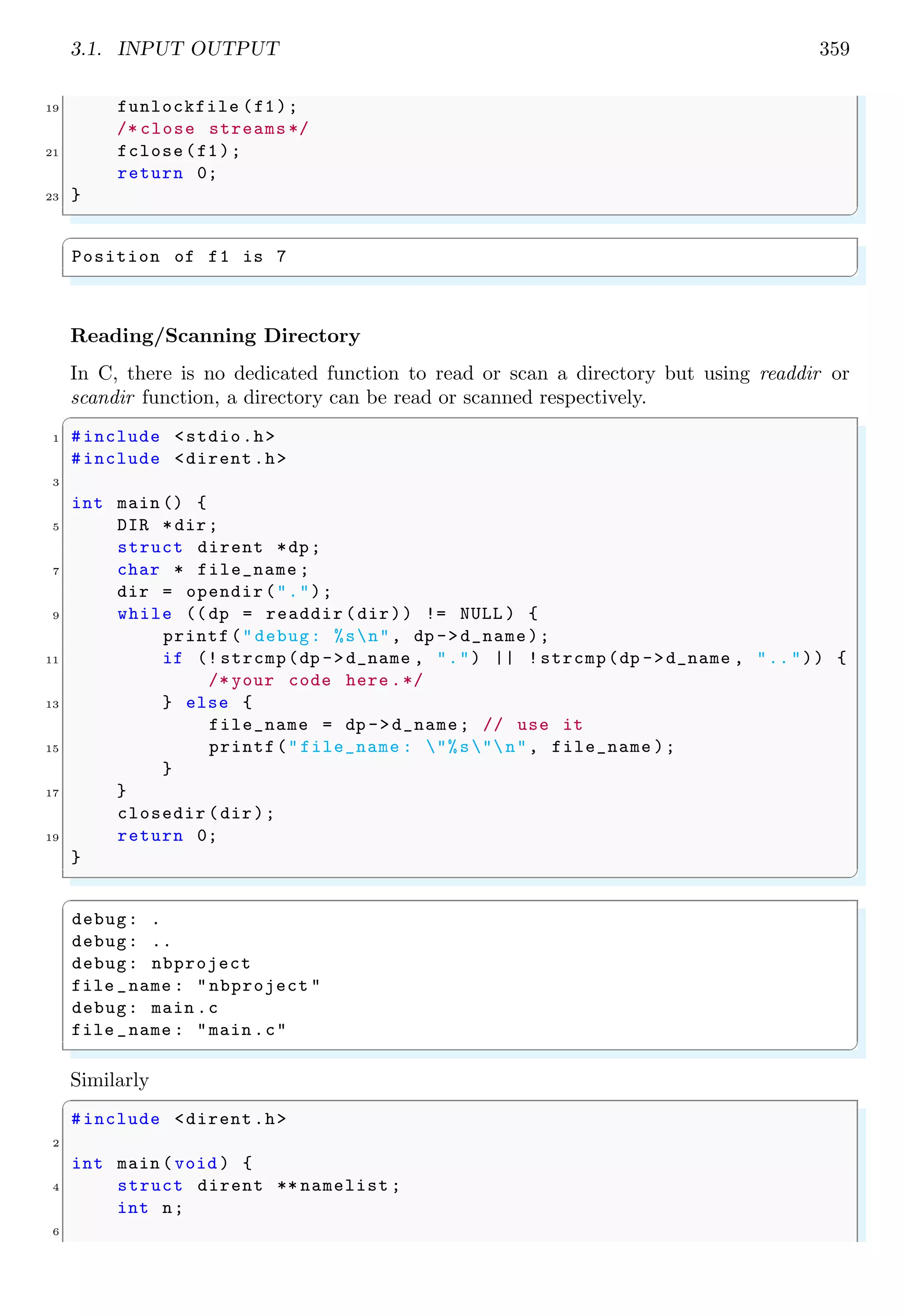
Task: Click the output line 'debug: ..'
Action: coord(121,941)
